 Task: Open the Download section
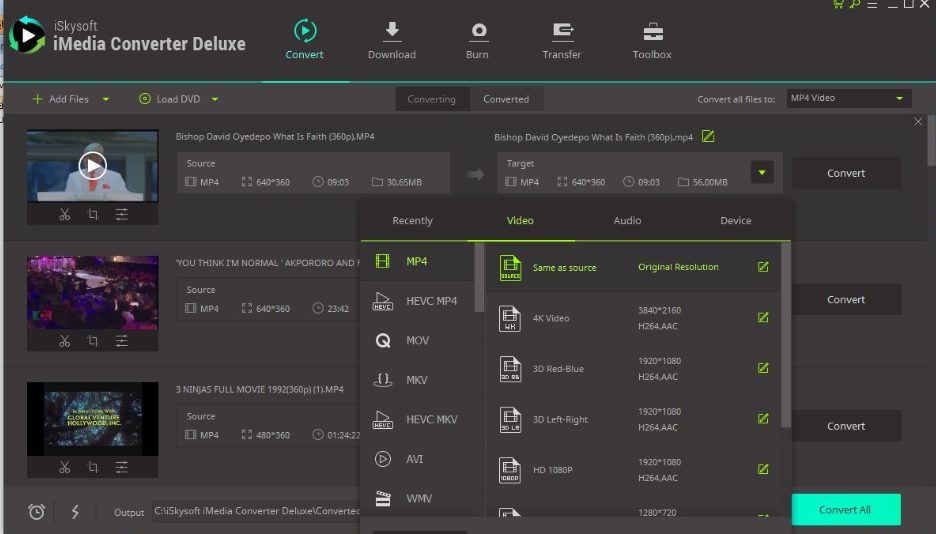[392, 41]
